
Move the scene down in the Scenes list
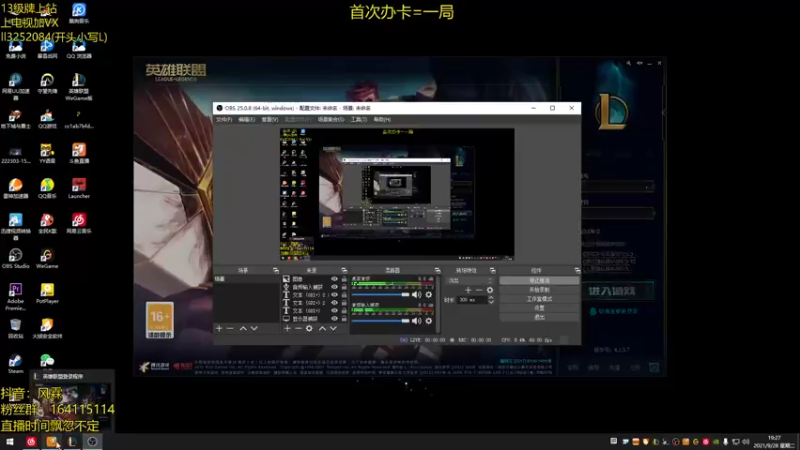[x=254, y=329]
